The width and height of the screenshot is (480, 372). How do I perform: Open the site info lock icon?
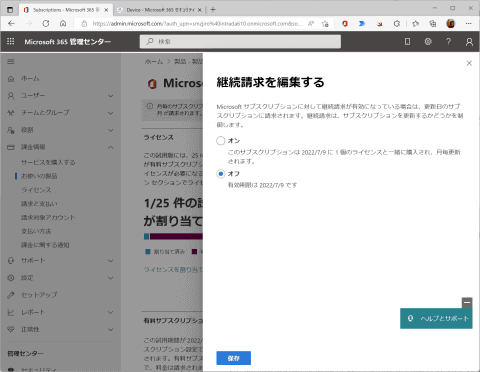coord(84,23)
